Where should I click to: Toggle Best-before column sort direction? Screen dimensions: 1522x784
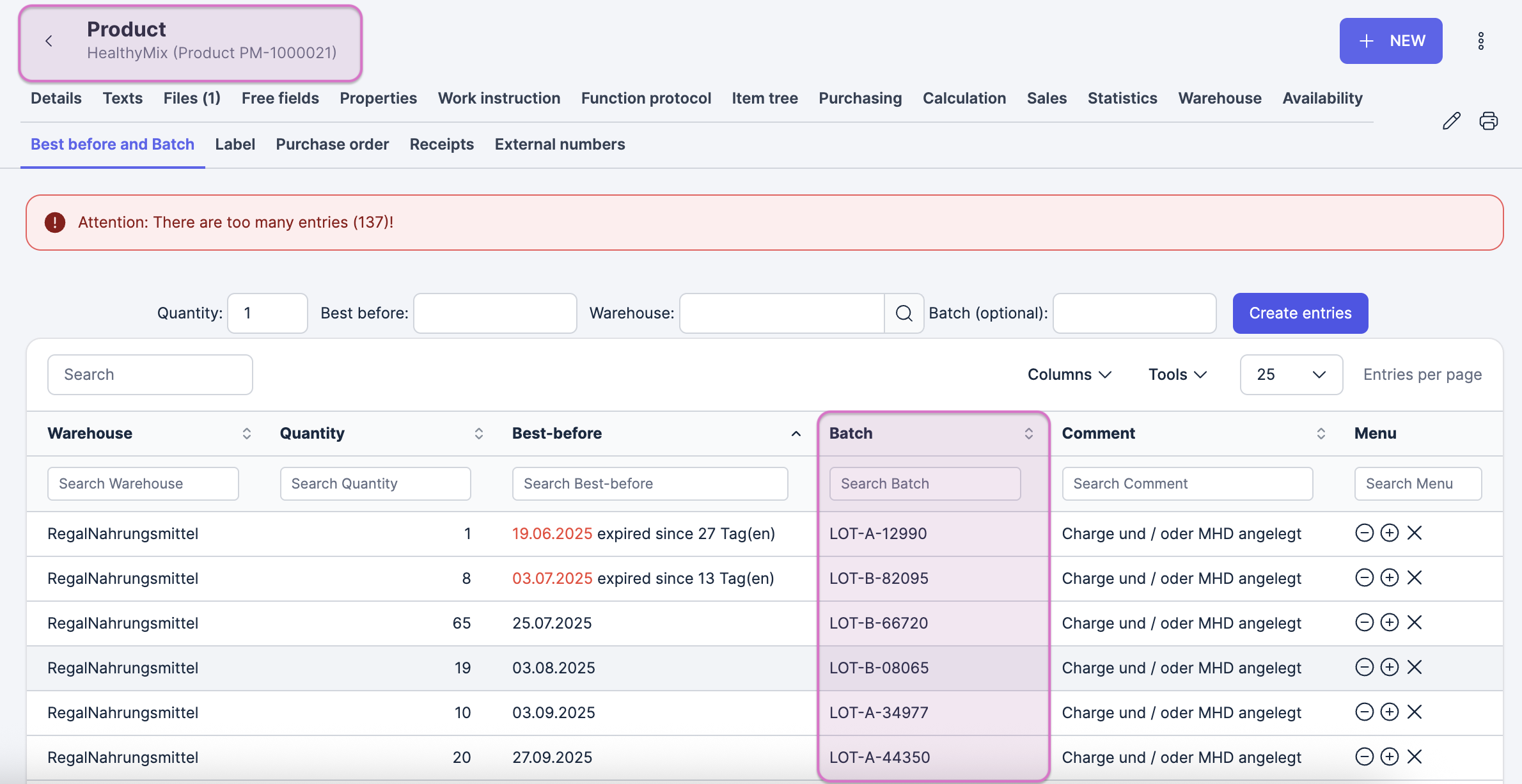click(x=796, y=434)
